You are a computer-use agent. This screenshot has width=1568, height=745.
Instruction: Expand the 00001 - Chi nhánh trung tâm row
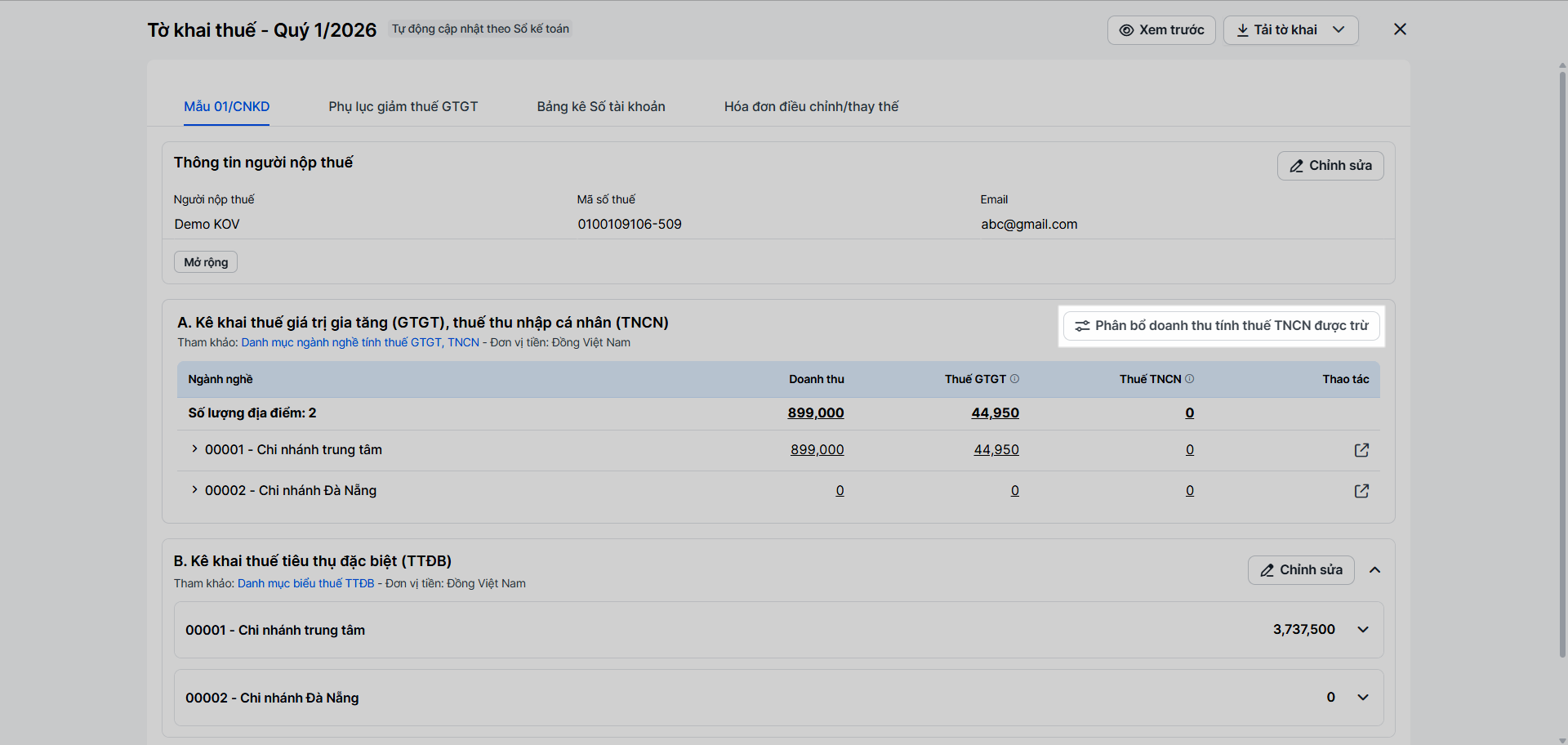(x=194, y=449)
